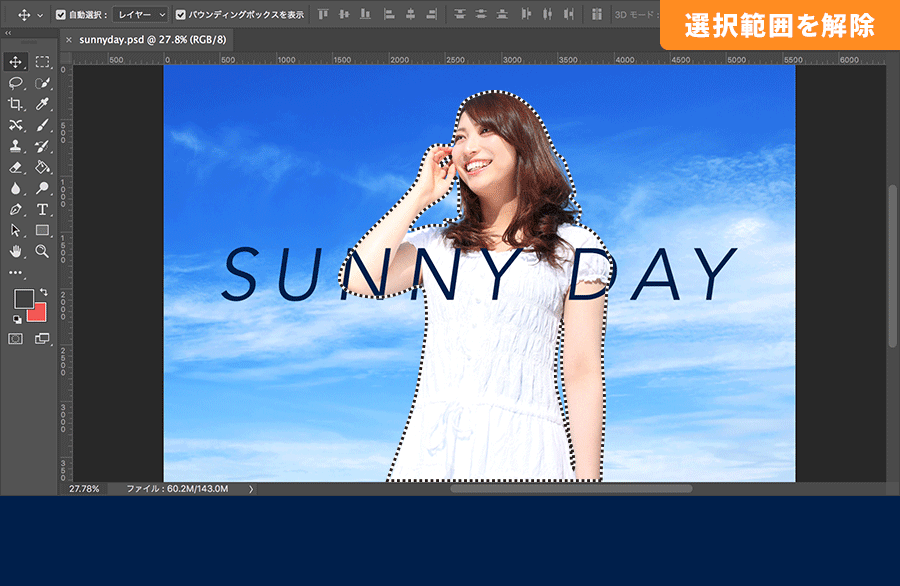900x586 pixels.
Task: Swap foreground and background colors
Action: [44, 292]
